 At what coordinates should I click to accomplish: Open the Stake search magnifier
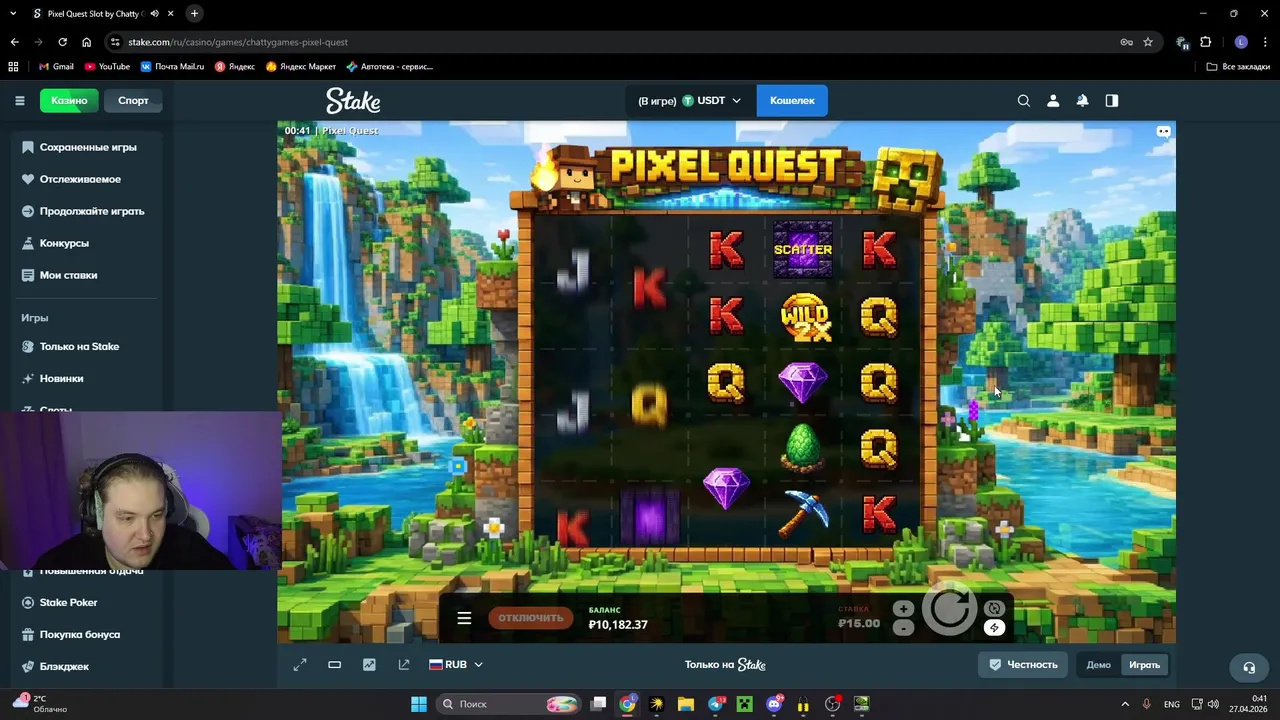tap(1024, 101)
